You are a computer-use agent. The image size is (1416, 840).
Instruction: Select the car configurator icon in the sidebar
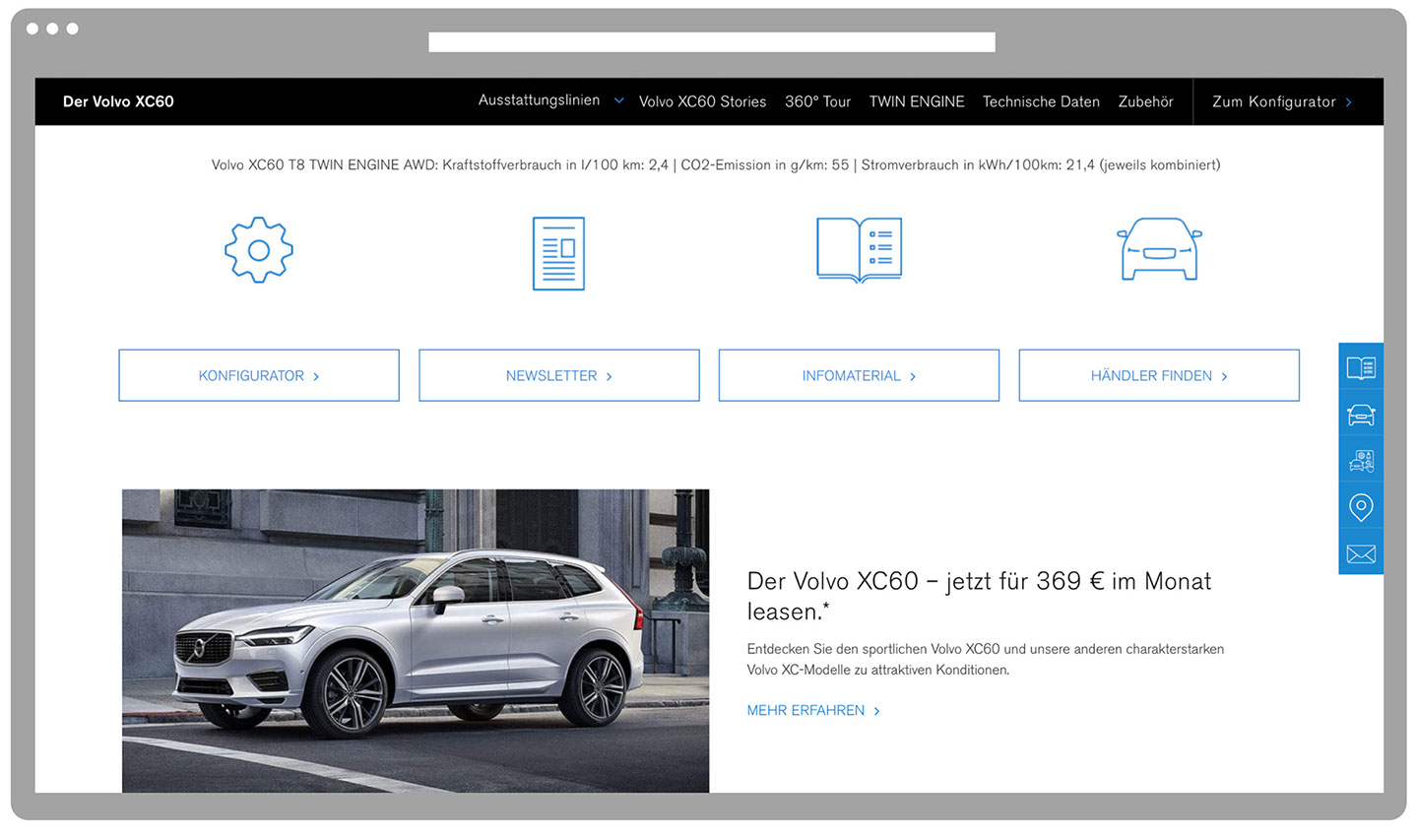pos(1361,461)
